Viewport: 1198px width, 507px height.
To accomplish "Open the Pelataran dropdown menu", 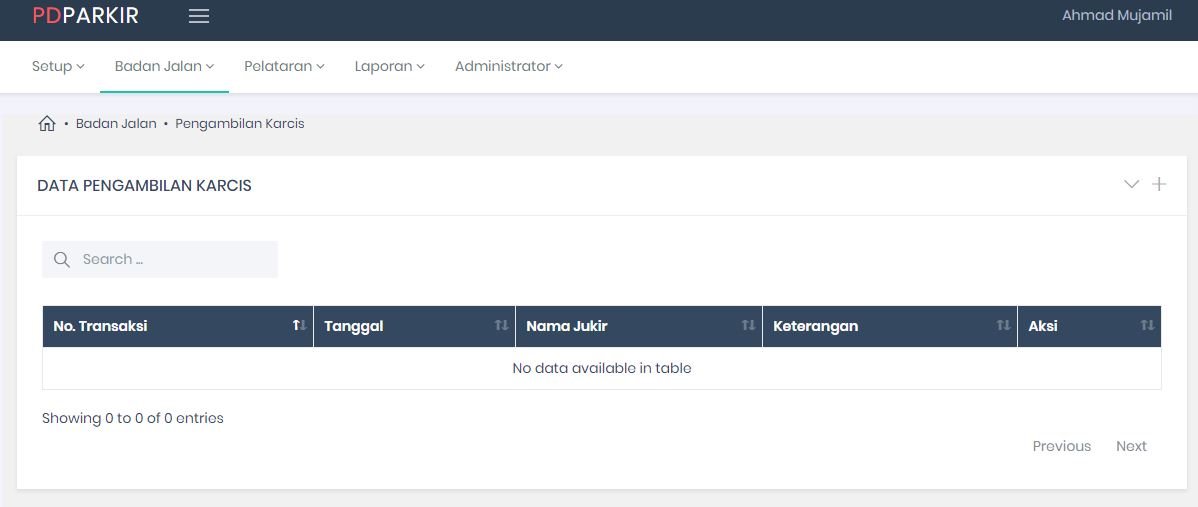I will click(x=284, y=66).
